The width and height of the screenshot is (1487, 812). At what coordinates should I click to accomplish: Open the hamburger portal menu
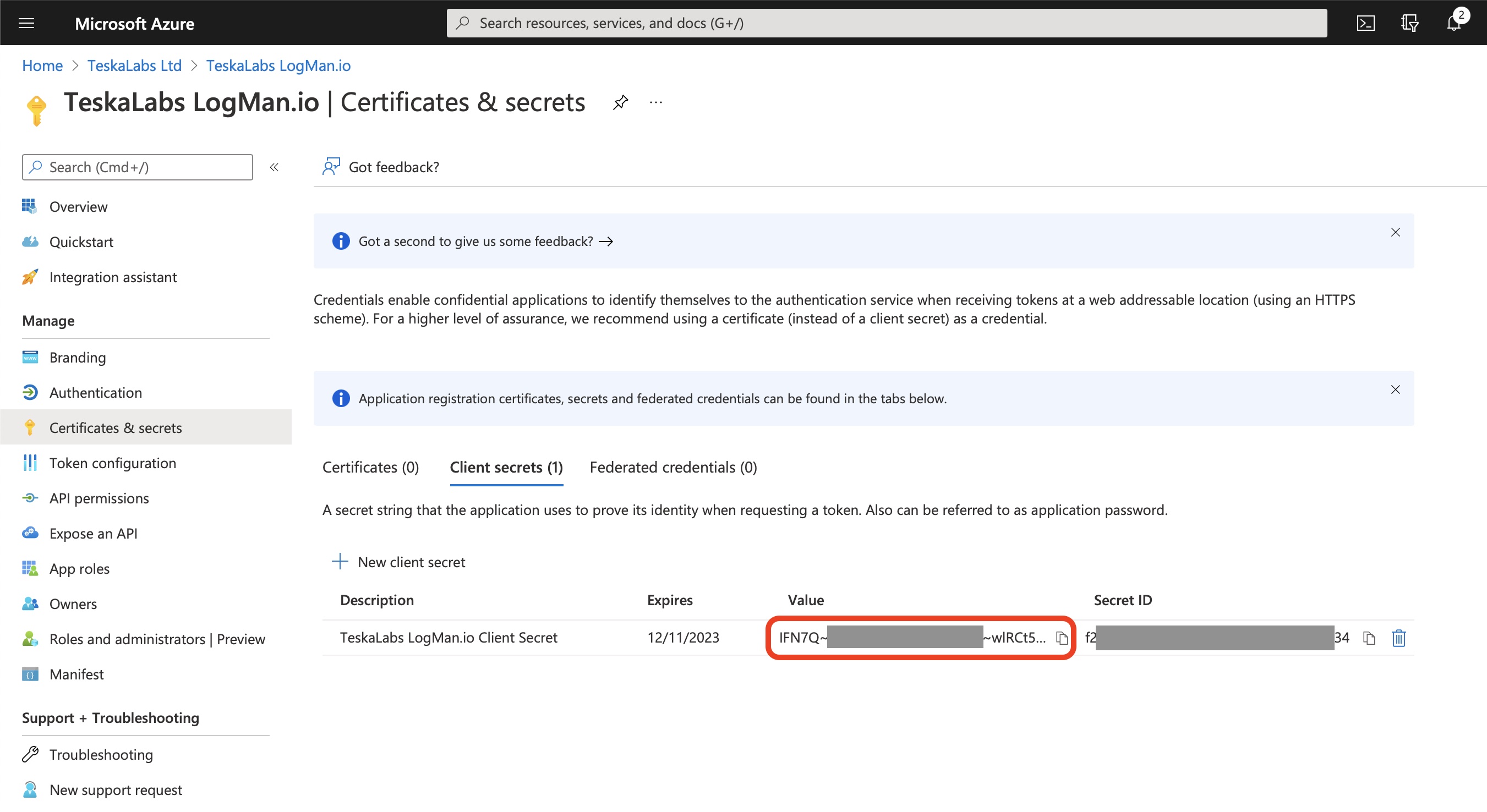(x=26, y=23)
